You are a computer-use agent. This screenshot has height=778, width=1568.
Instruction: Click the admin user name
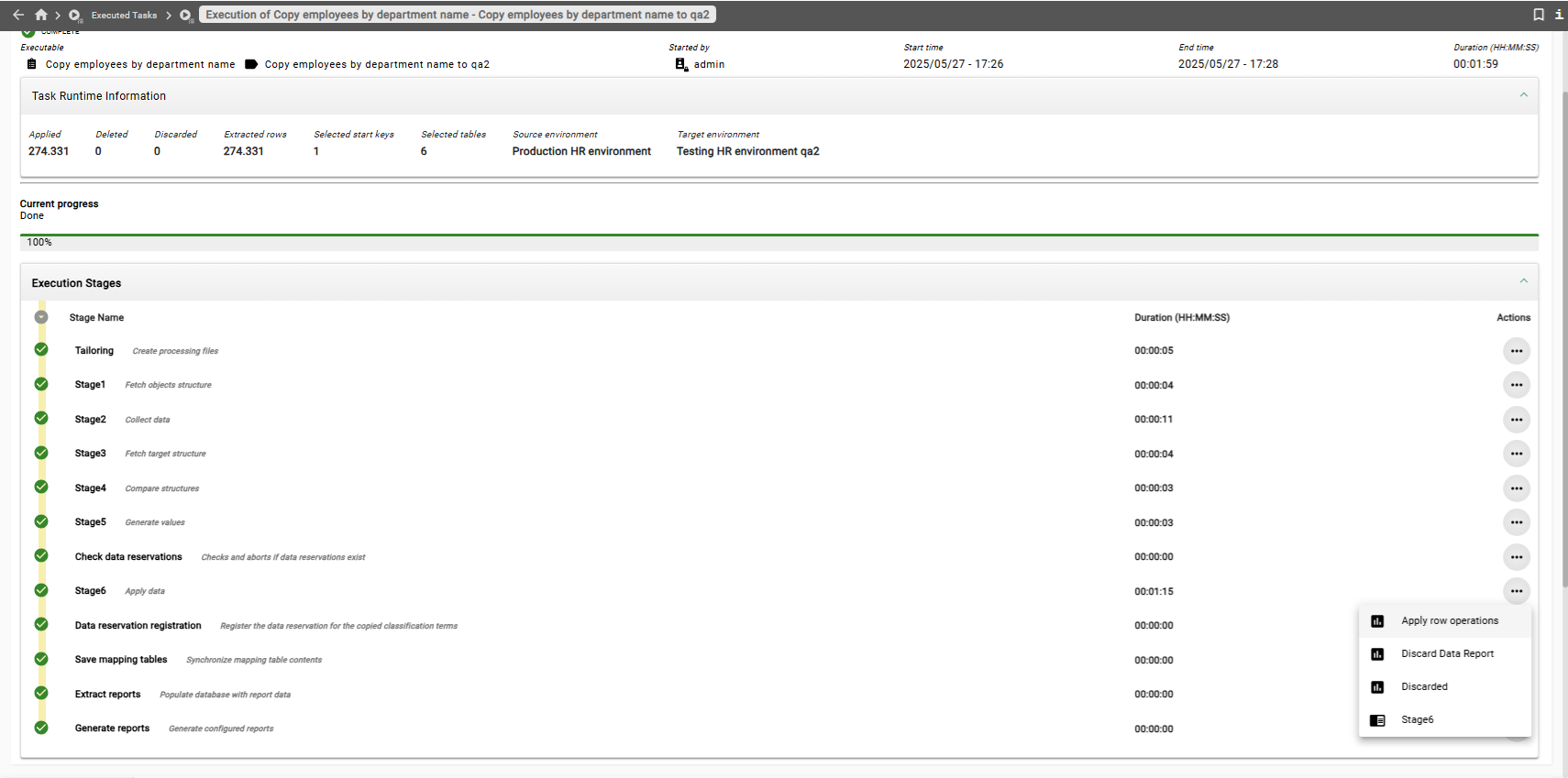click(x=709, y=64)
